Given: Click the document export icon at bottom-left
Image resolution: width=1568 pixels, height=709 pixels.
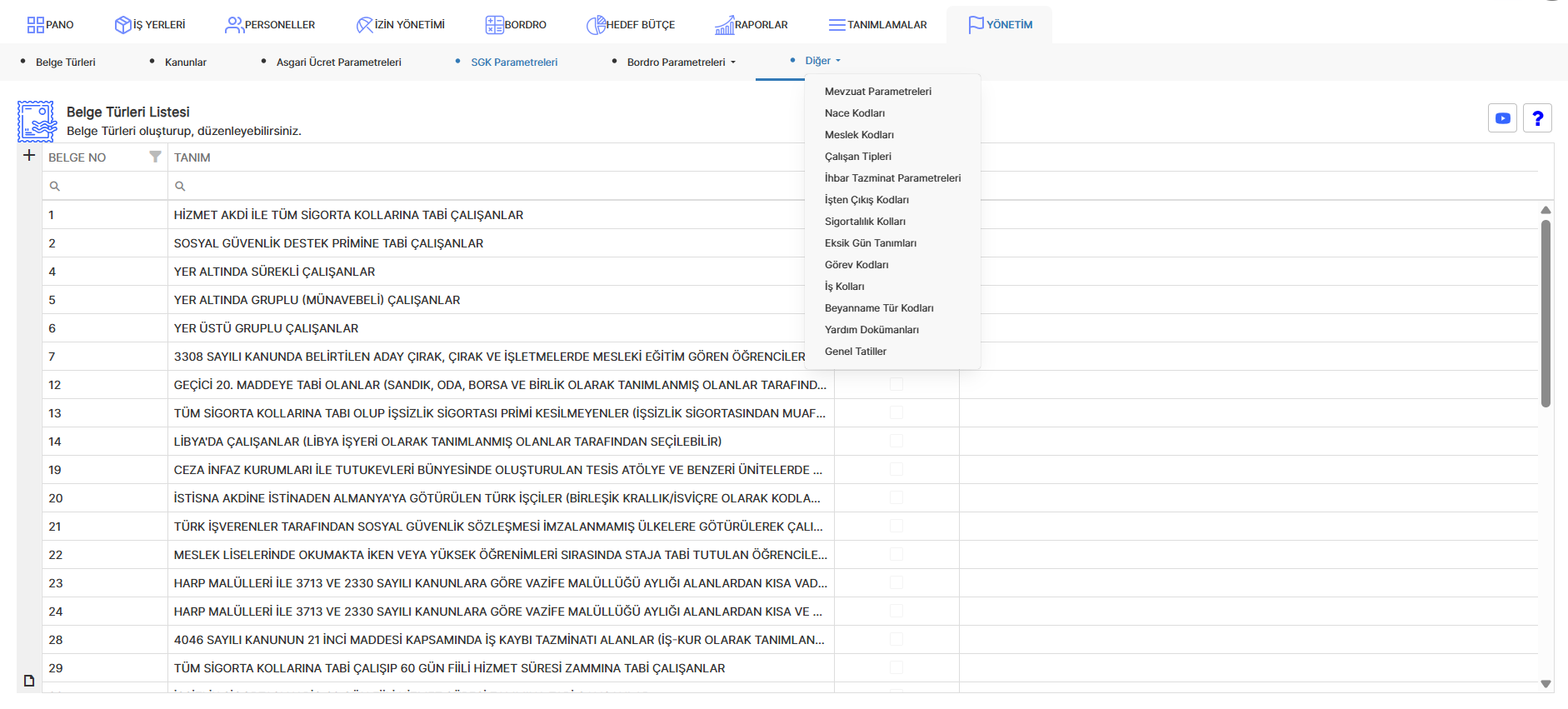Looking at the screenshot, I should pyautogui.click(x=29, y=681).
